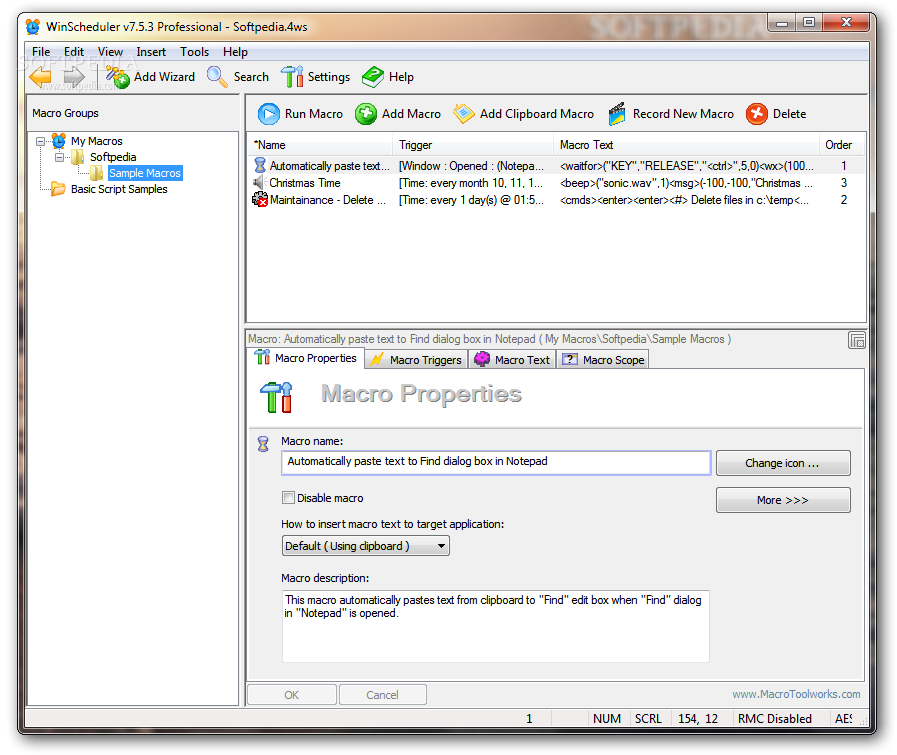Open the www.MacroToolworks.com link
This screenshot has height=755, width=897.
pos(796,694)
